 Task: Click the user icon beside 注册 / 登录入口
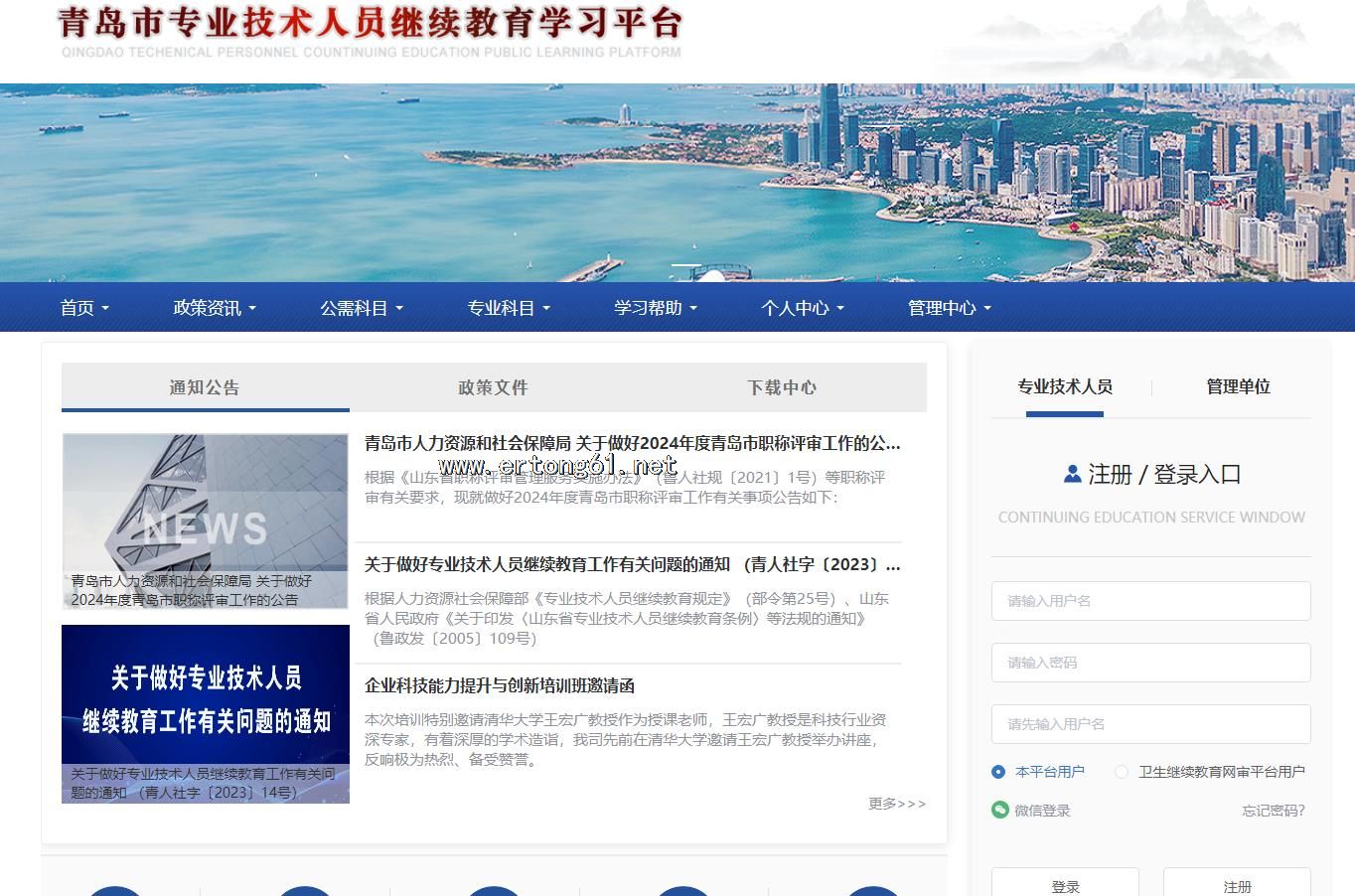[1072, 475]
